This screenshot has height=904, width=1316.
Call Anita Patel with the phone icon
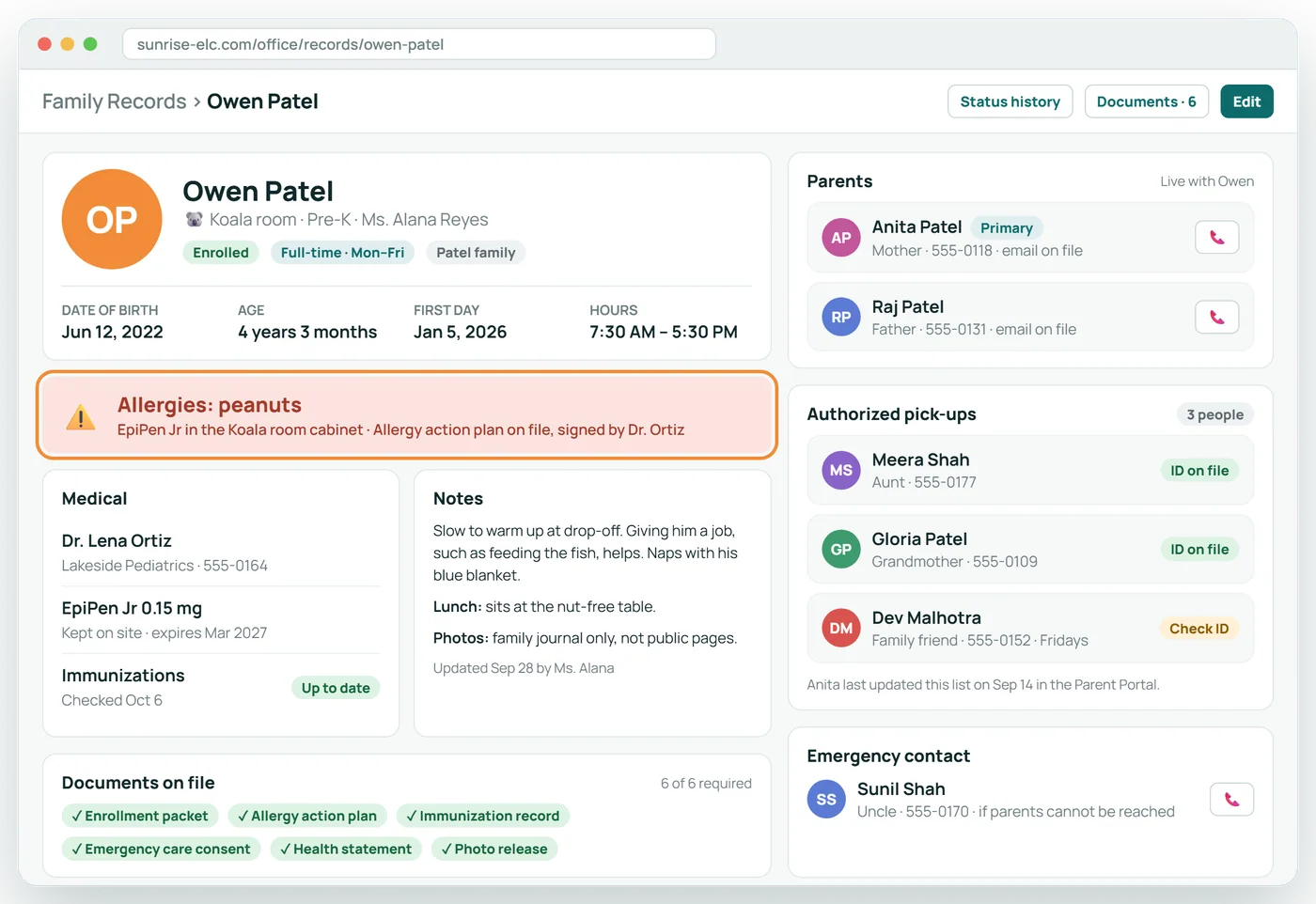1216,238
